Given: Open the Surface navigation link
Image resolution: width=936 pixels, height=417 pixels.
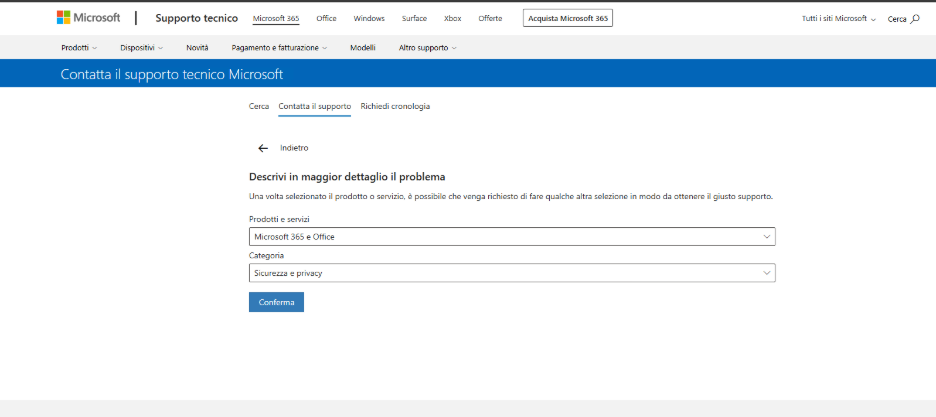Looking at the screenshot, I should coord(414,18).
